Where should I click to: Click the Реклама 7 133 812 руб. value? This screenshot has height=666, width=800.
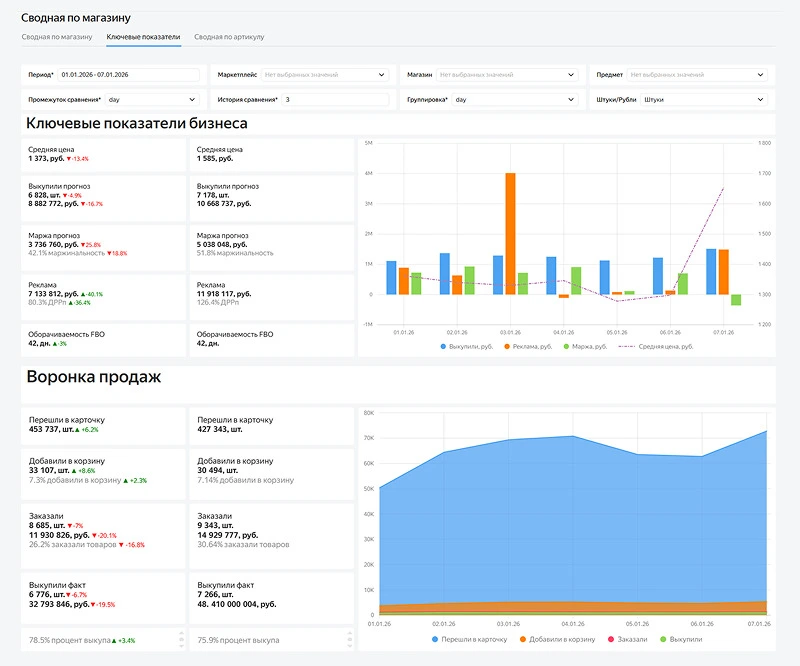pyautogui.click(x=54, y=294)
